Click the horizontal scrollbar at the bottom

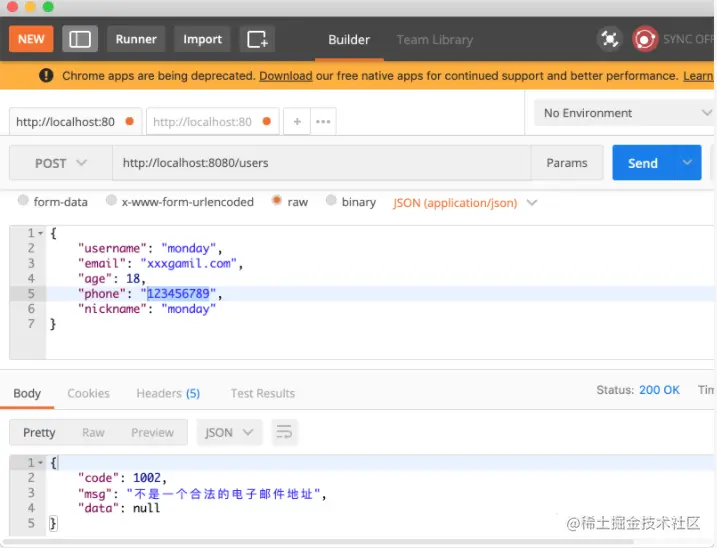318,542
